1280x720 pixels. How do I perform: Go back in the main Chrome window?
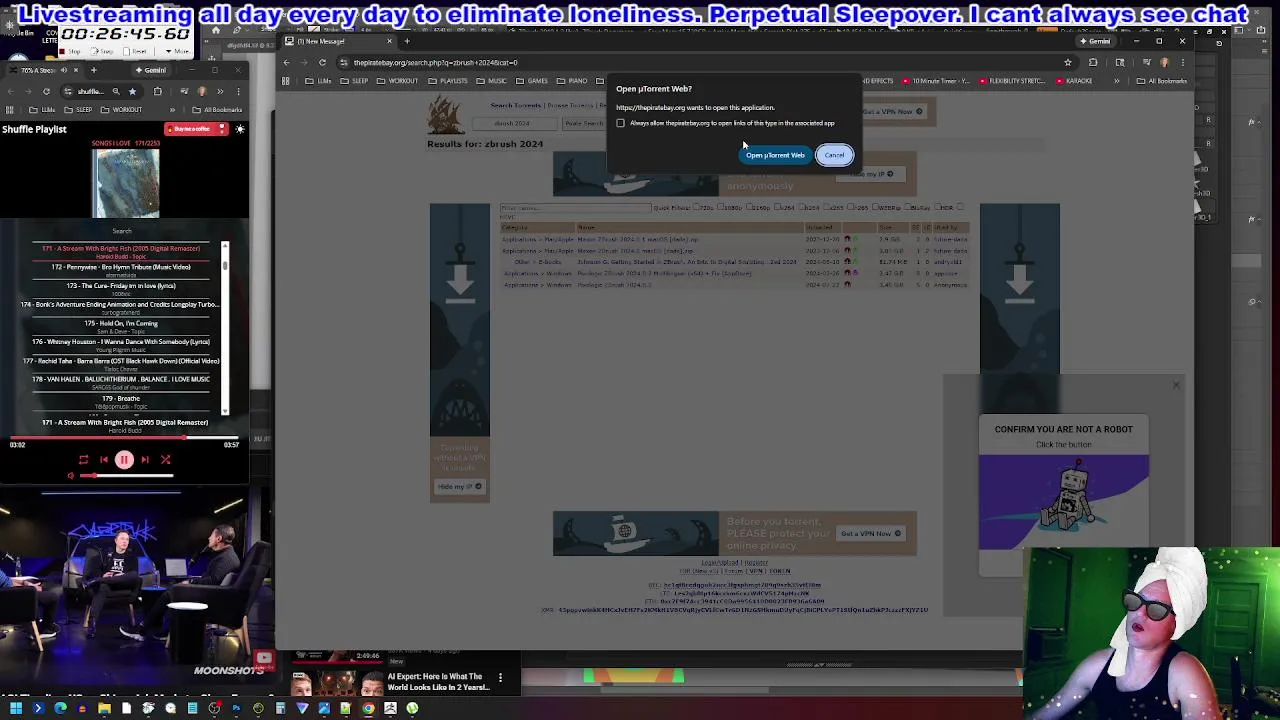click(286, 62)
